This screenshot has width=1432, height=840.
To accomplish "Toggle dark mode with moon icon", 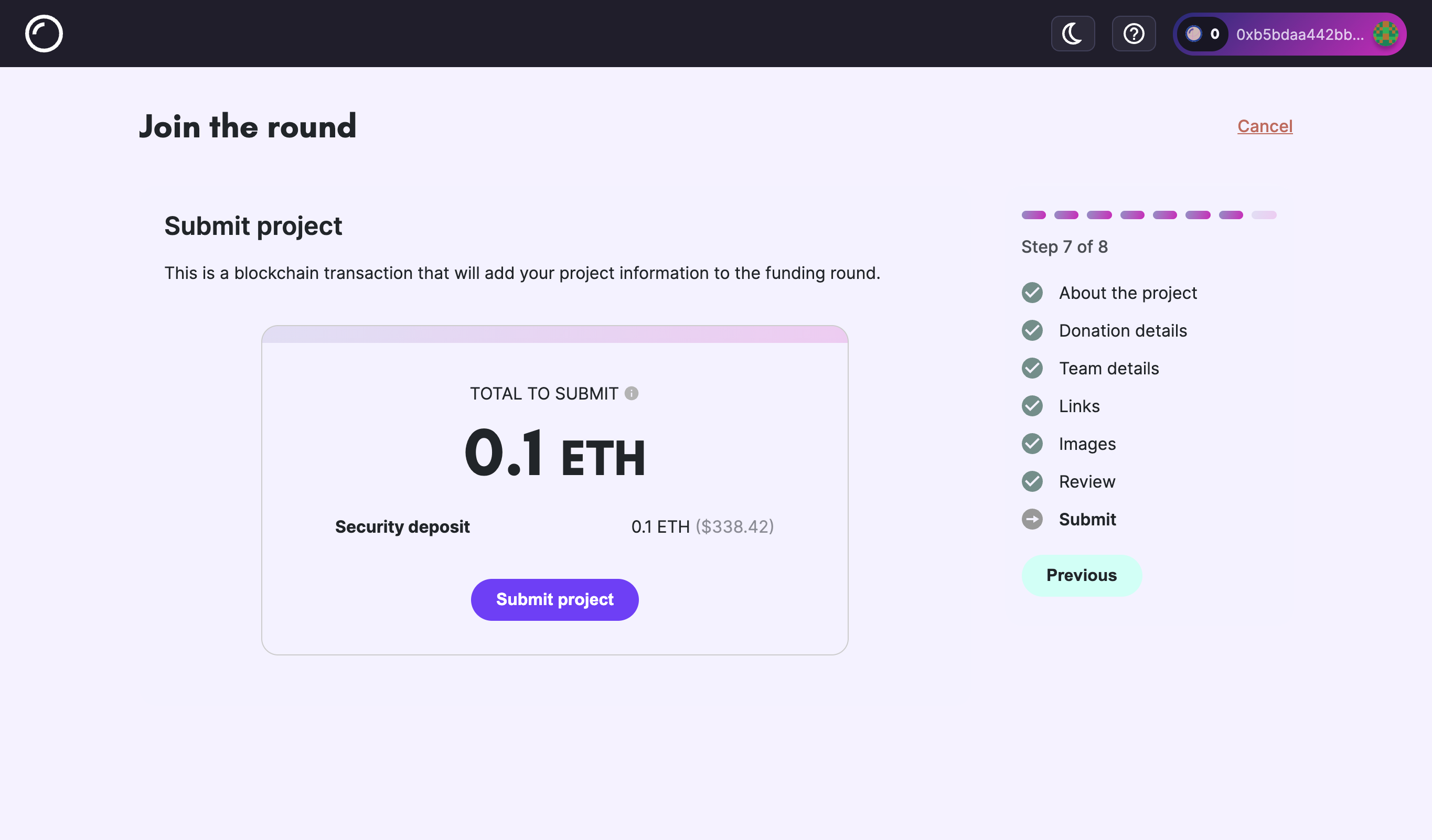I will 1072,34.
